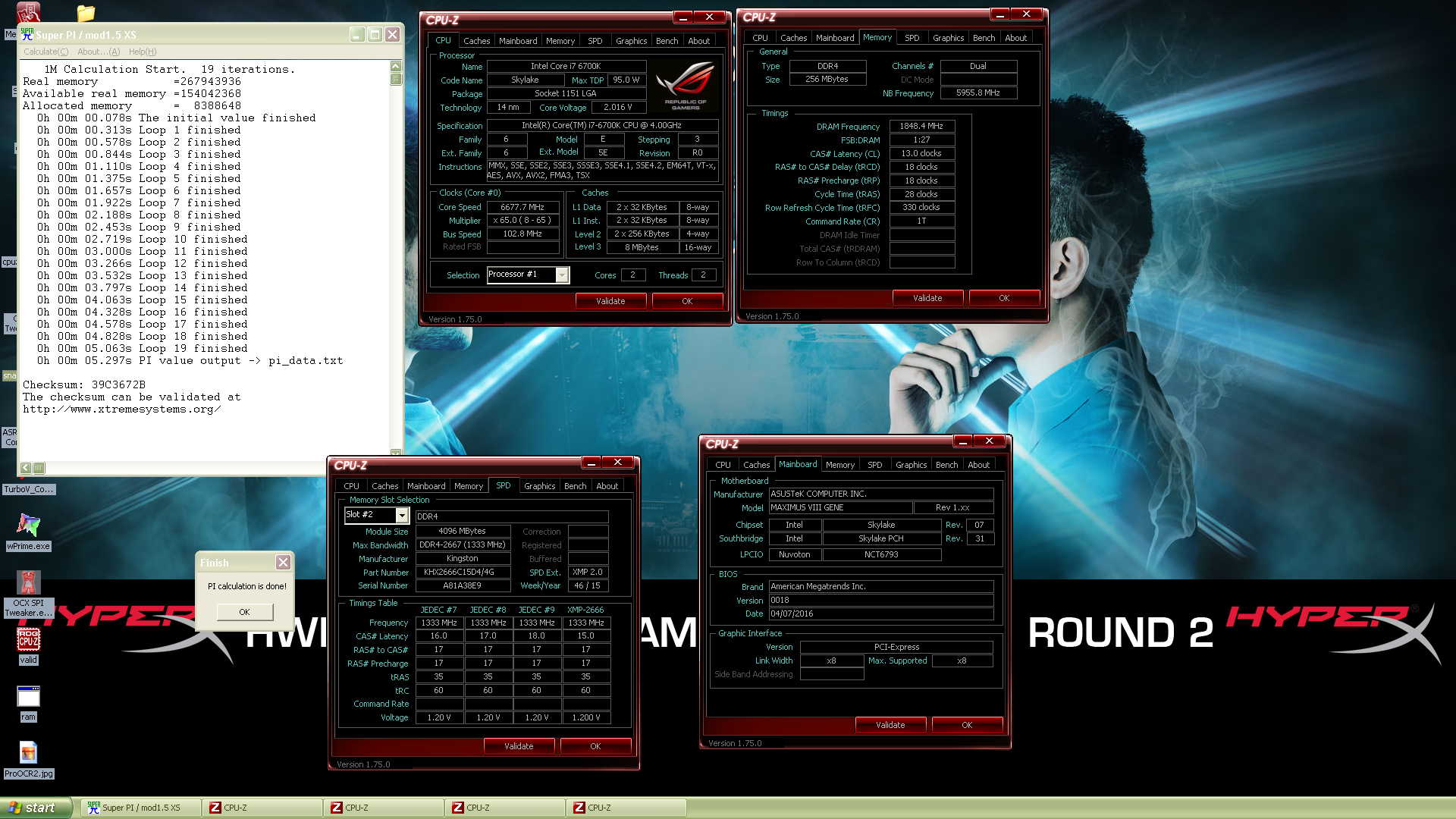Select first CPU-Z taskbar button
The height and width of the screenshot is (819, 1456).
[262, 808]
